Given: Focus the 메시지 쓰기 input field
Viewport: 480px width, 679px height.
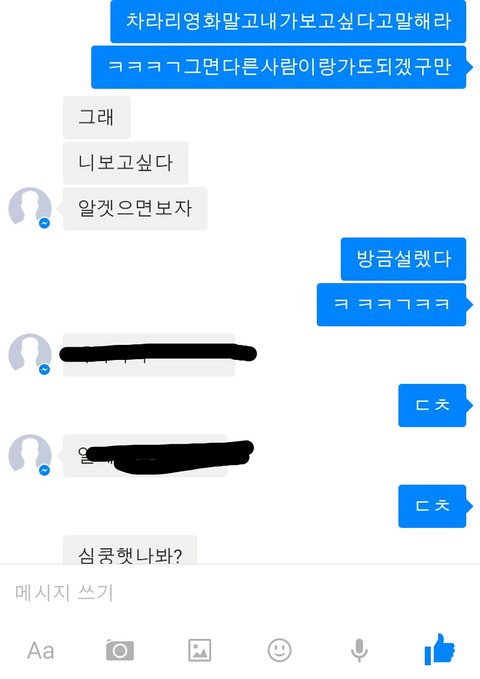Looking at the screenshot, I should [x=240, y=592].
